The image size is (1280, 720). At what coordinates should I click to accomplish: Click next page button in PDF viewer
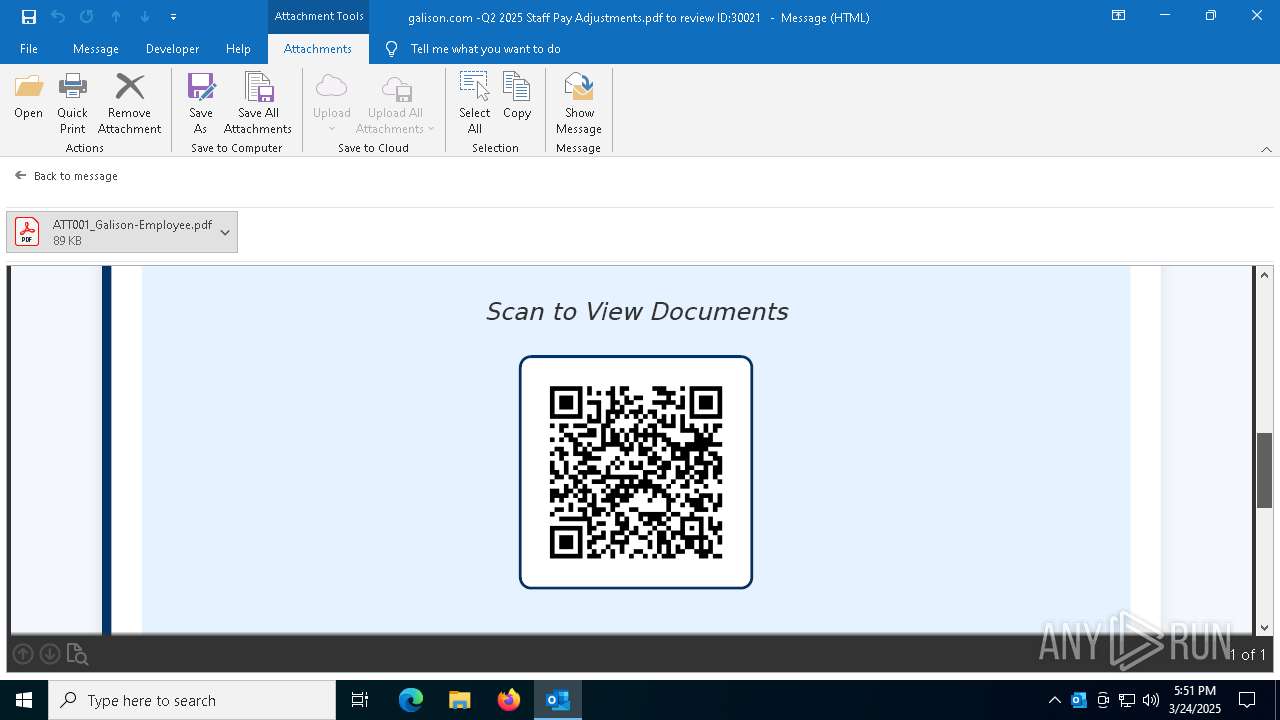(49, 654)
